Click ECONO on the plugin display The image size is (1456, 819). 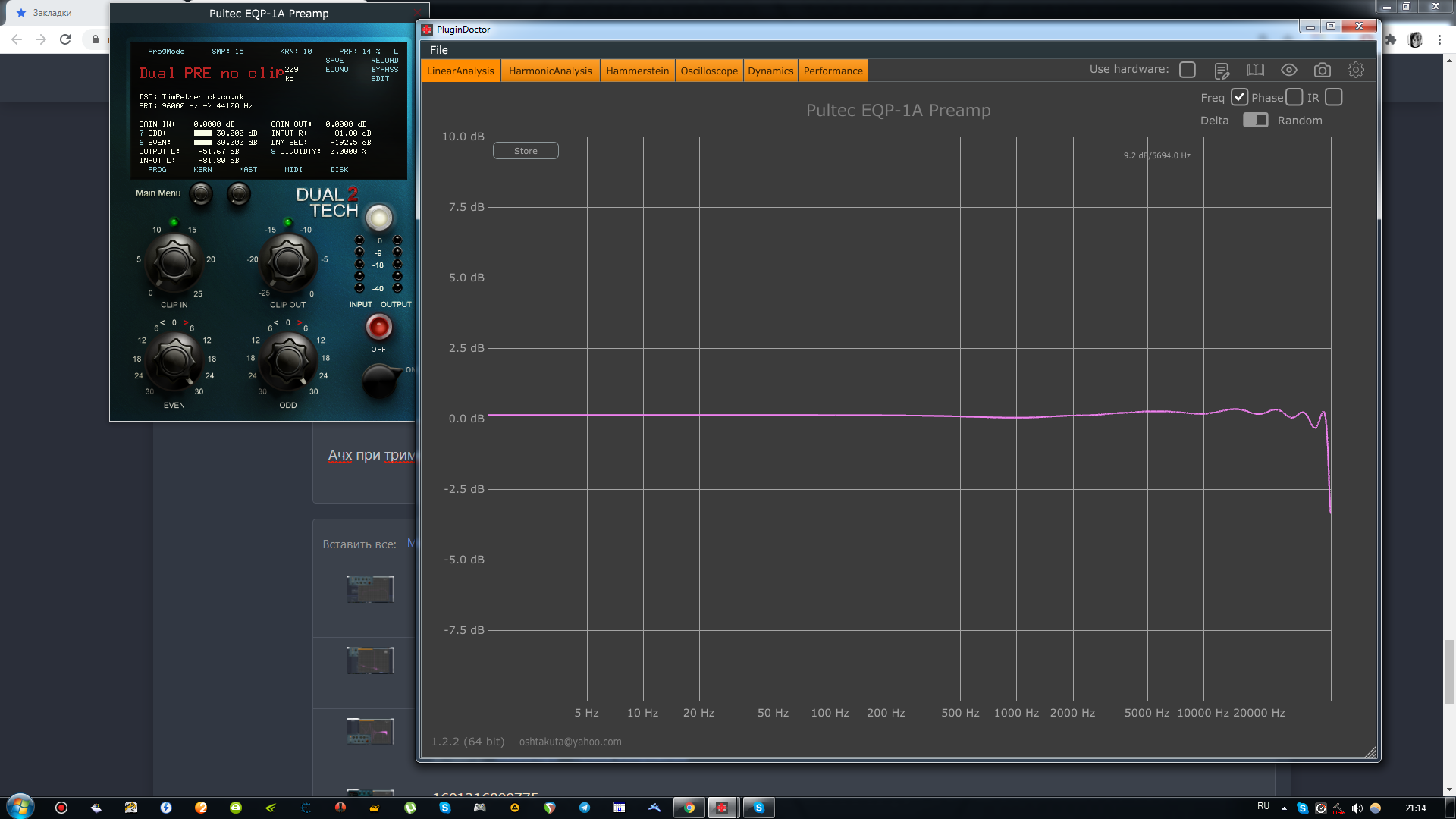(337, 70)
